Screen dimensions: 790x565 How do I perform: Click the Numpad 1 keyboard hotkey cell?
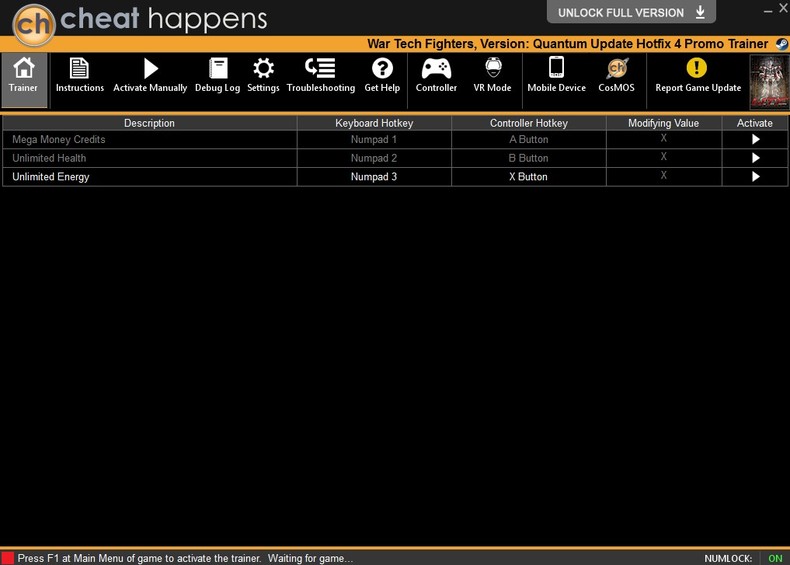coord(374,140)
